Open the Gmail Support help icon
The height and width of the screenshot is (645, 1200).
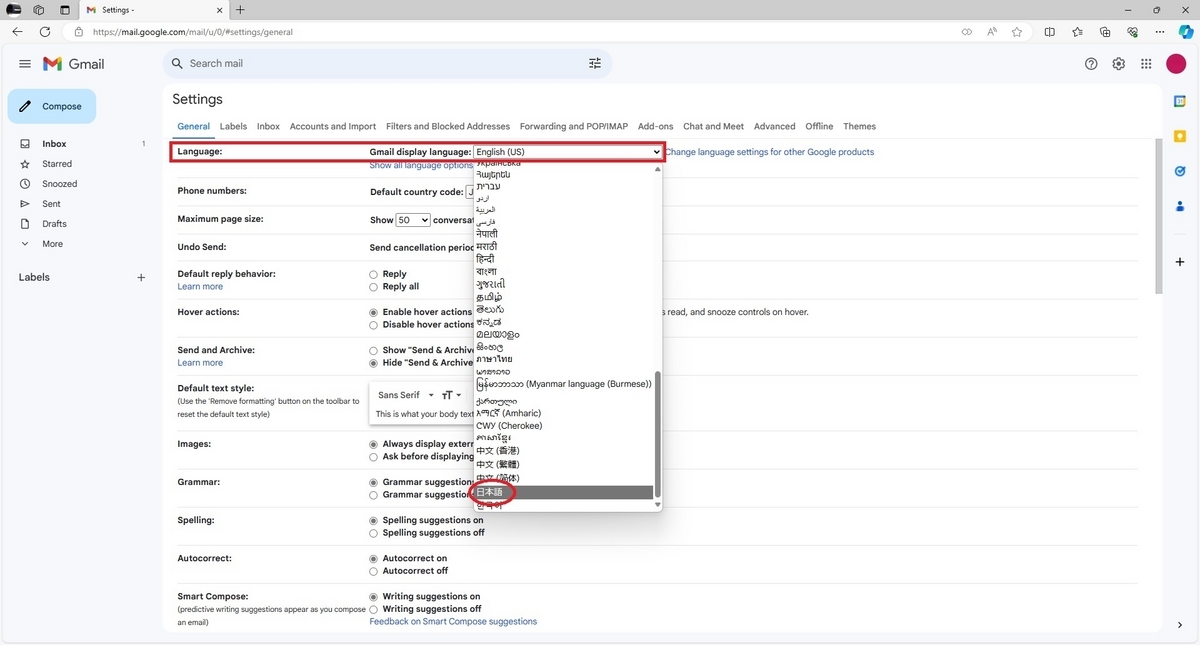pos(1091,64)
